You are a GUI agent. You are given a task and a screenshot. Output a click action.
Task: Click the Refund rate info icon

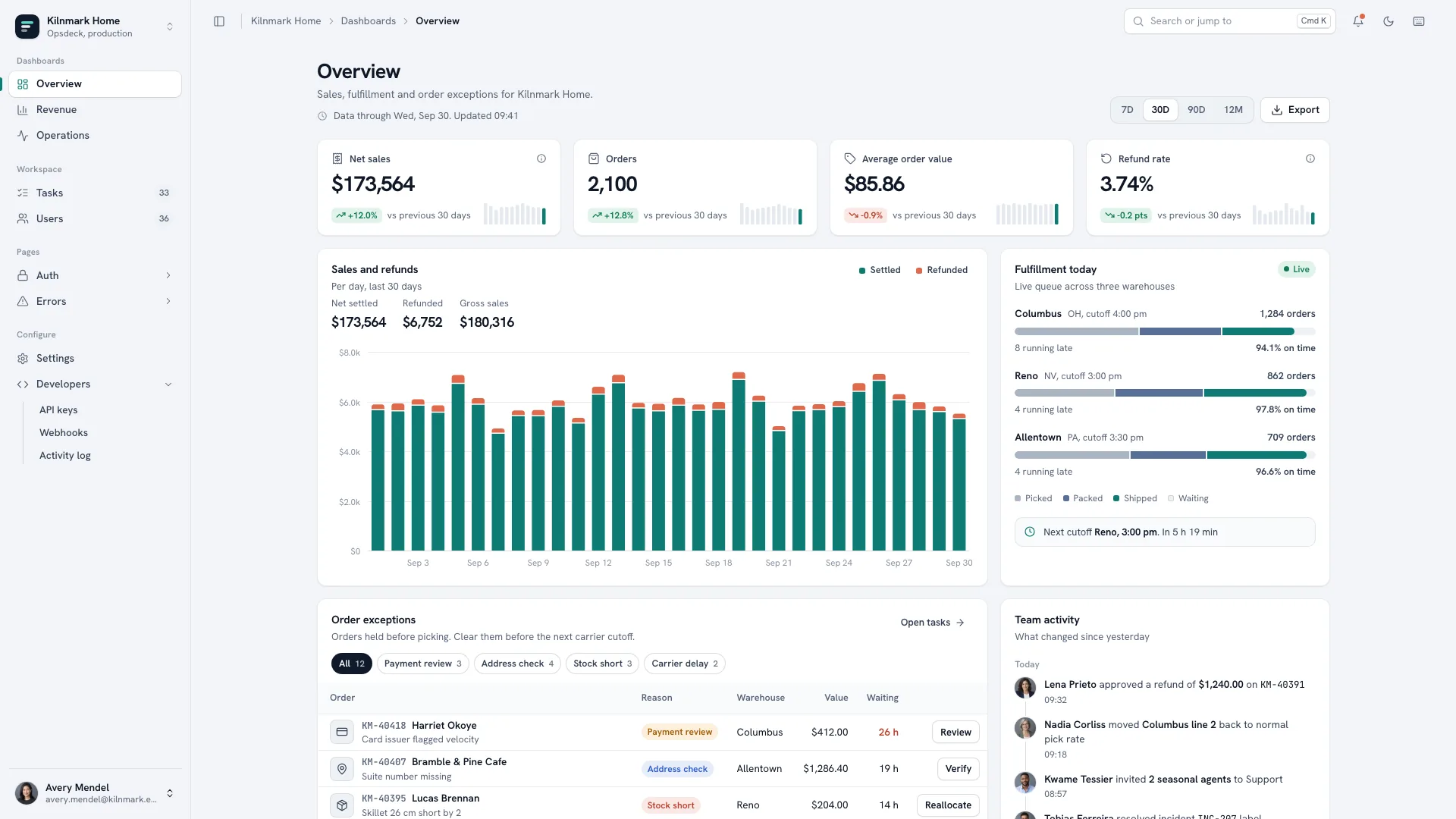click(x=1310, y=158)
